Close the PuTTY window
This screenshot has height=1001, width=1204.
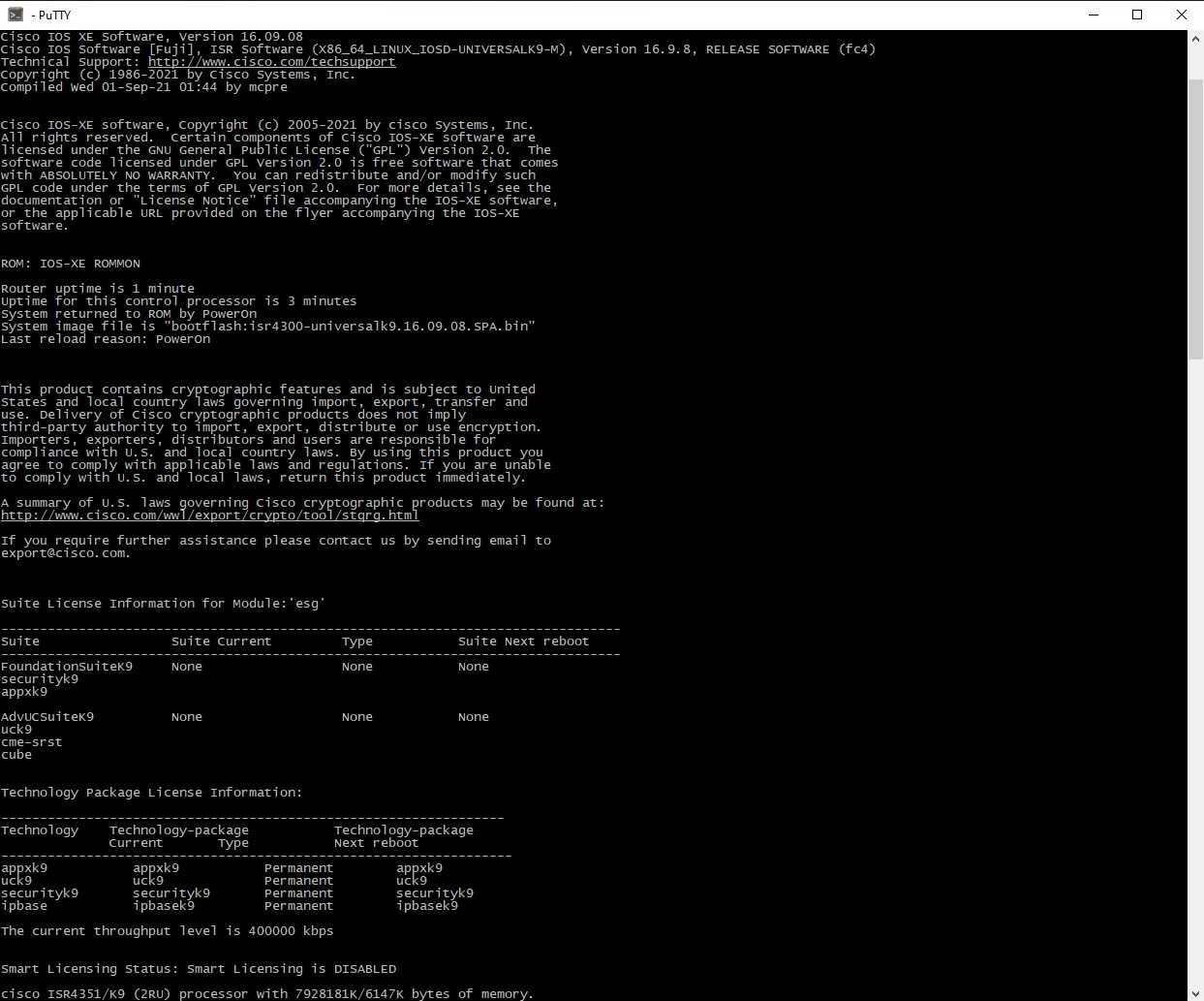pos(1182,15)
